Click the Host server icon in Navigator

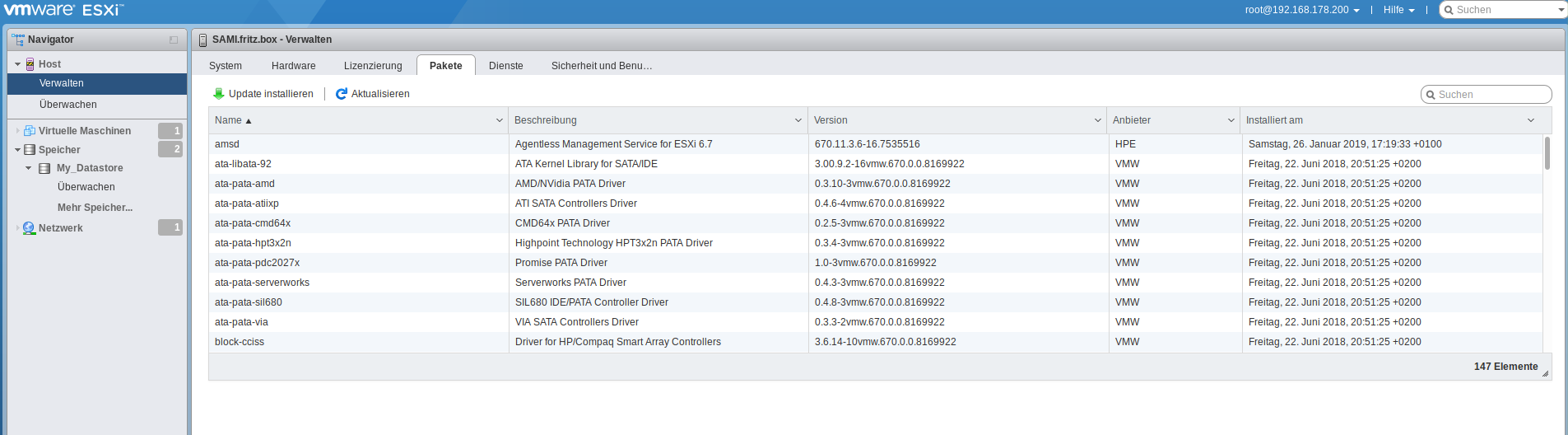click(30, 64)
